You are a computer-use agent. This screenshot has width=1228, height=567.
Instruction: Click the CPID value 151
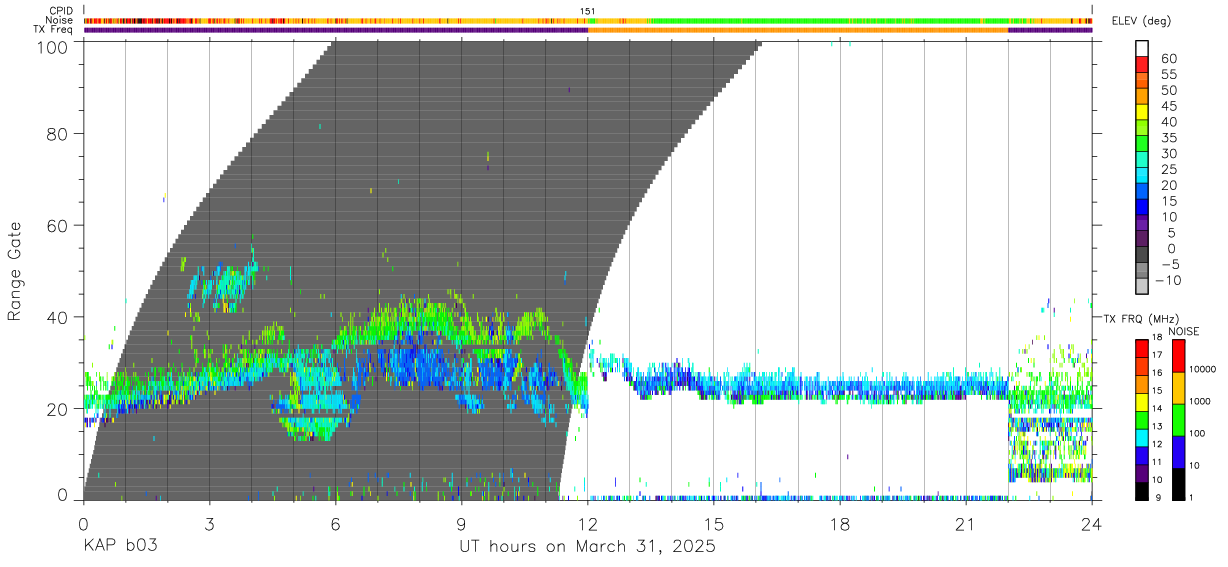click(588, 11)
